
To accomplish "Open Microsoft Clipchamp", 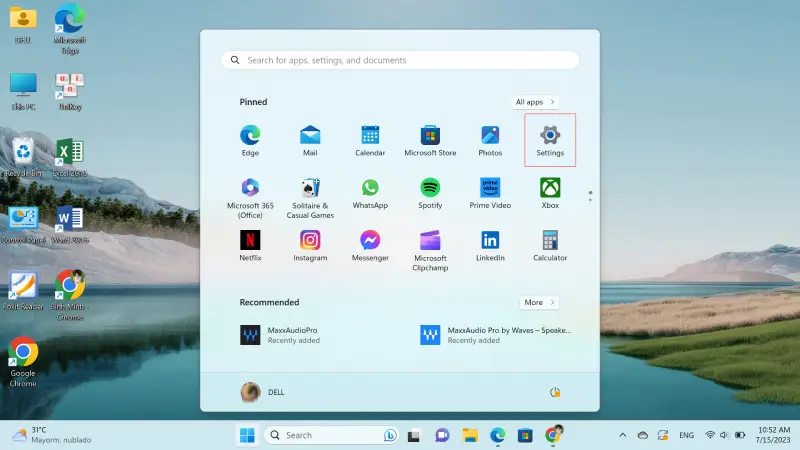I will point(430,251).
